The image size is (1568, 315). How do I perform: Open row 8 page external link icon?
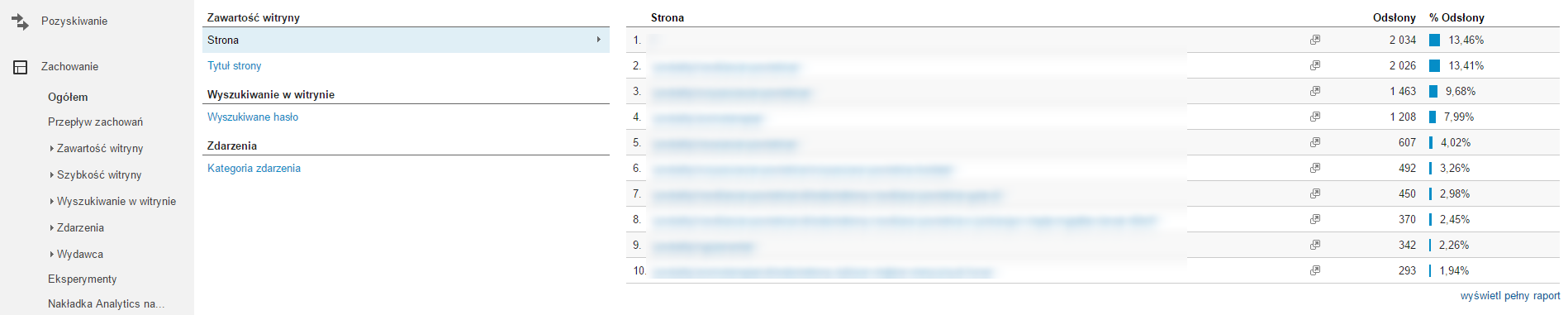point(1315,219)
